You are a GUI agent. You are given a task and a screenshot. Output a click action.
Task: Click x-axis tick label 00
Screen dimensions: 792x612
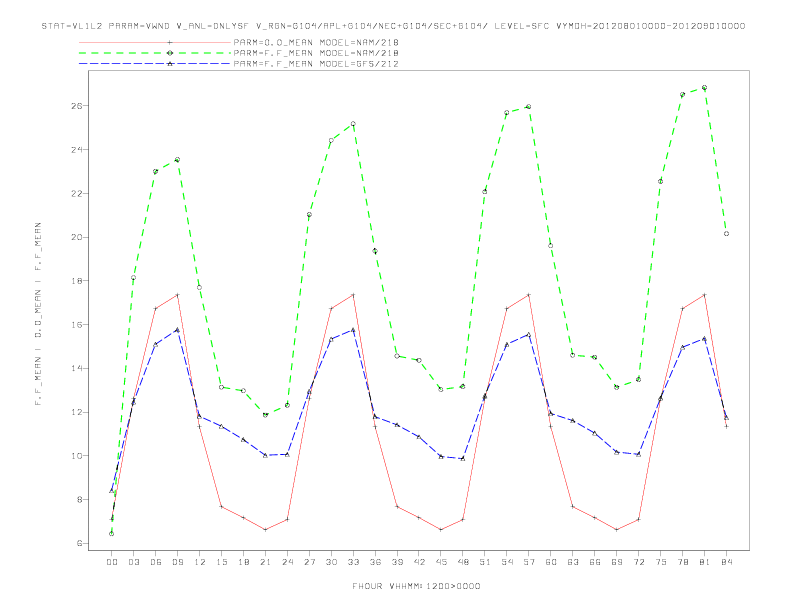pos(112,562)
